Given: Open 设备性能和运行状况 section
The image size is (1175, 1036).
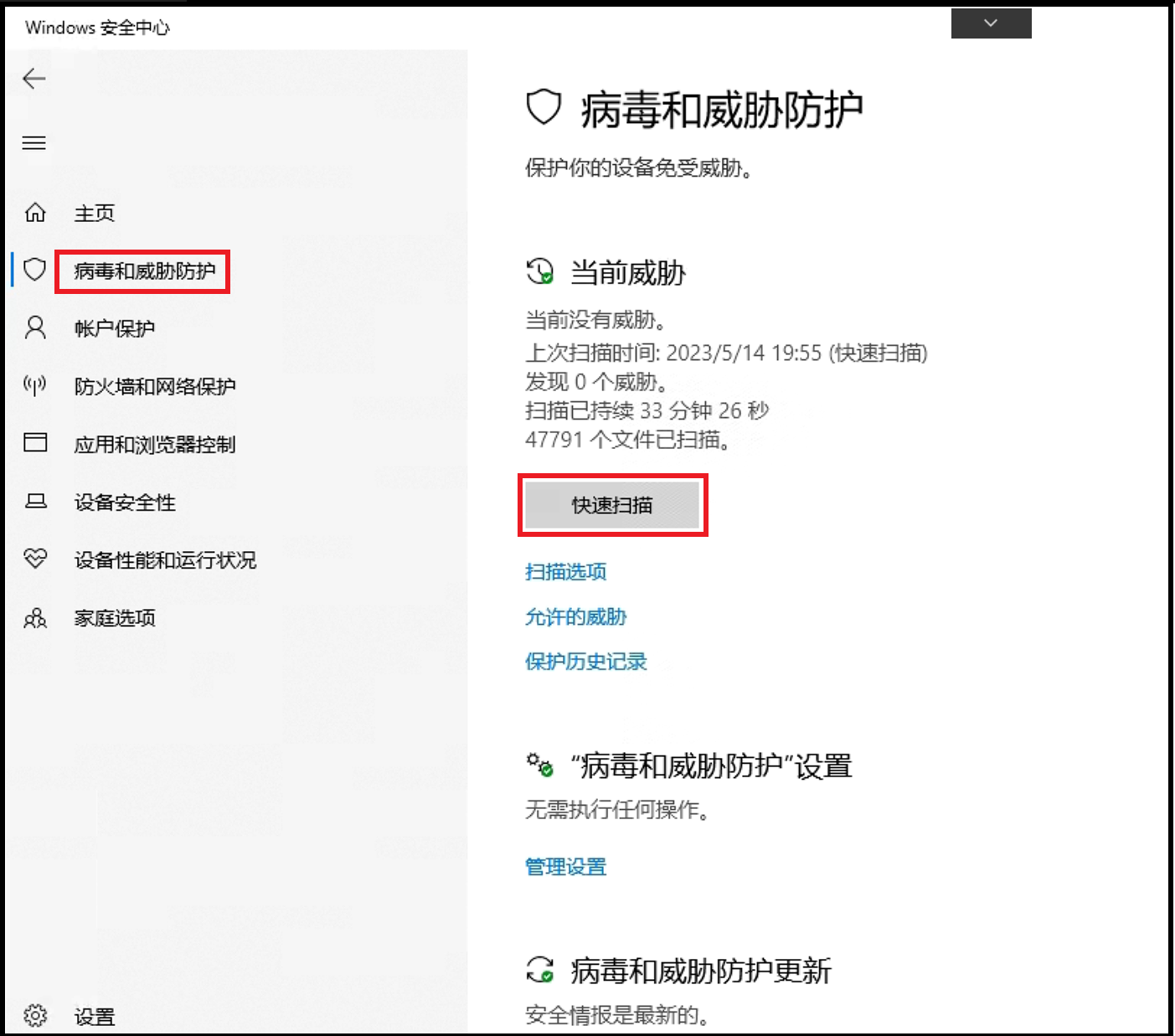Looking at the screenshot, I should 165,559.
